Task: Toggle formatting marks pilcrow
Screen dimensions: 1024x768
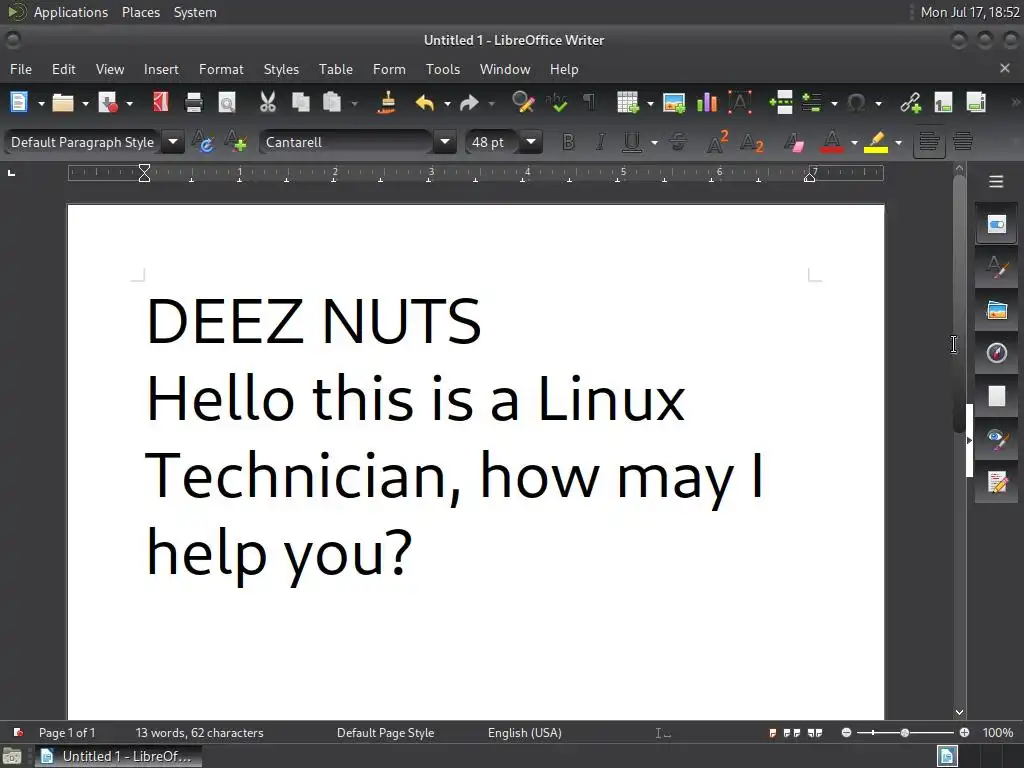Action: [x=589, y=103]
